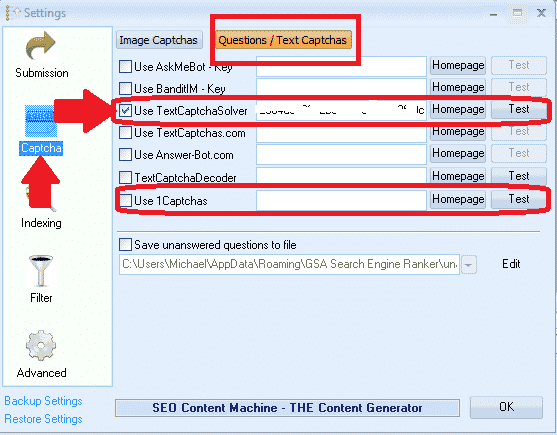Switch to the Image Captchas tab

(x=159, y=40)
